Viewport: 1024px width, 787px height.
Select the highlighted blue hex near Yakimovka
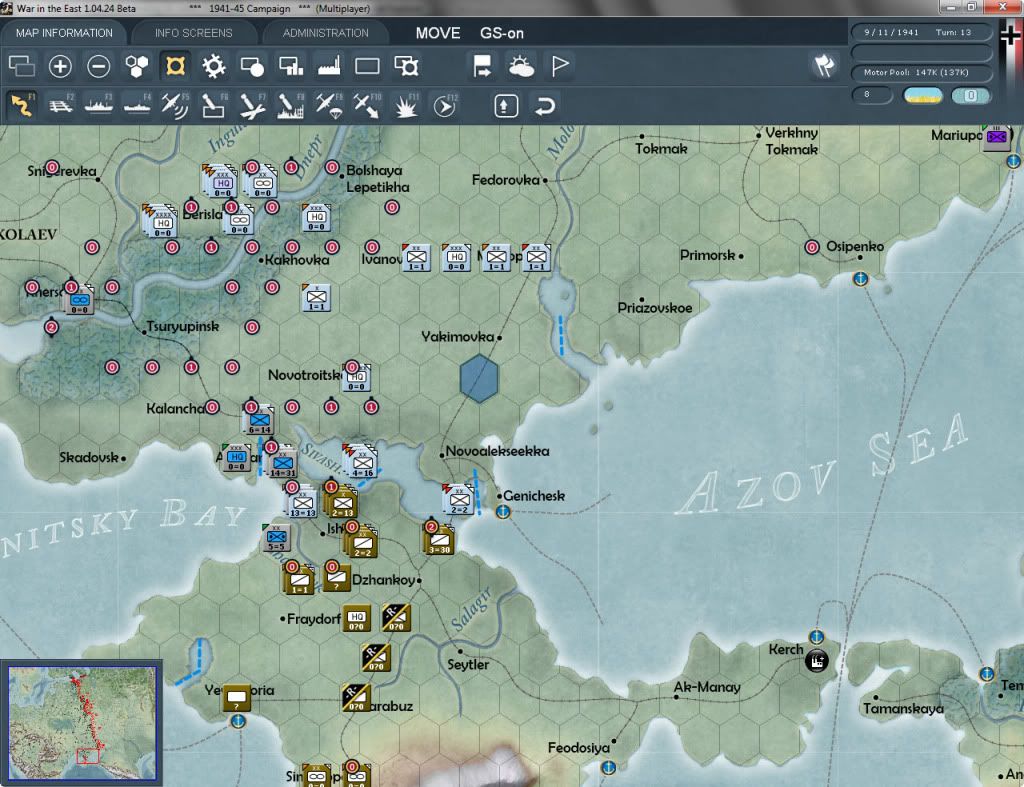pyautogui.click(x=479, y=378)
